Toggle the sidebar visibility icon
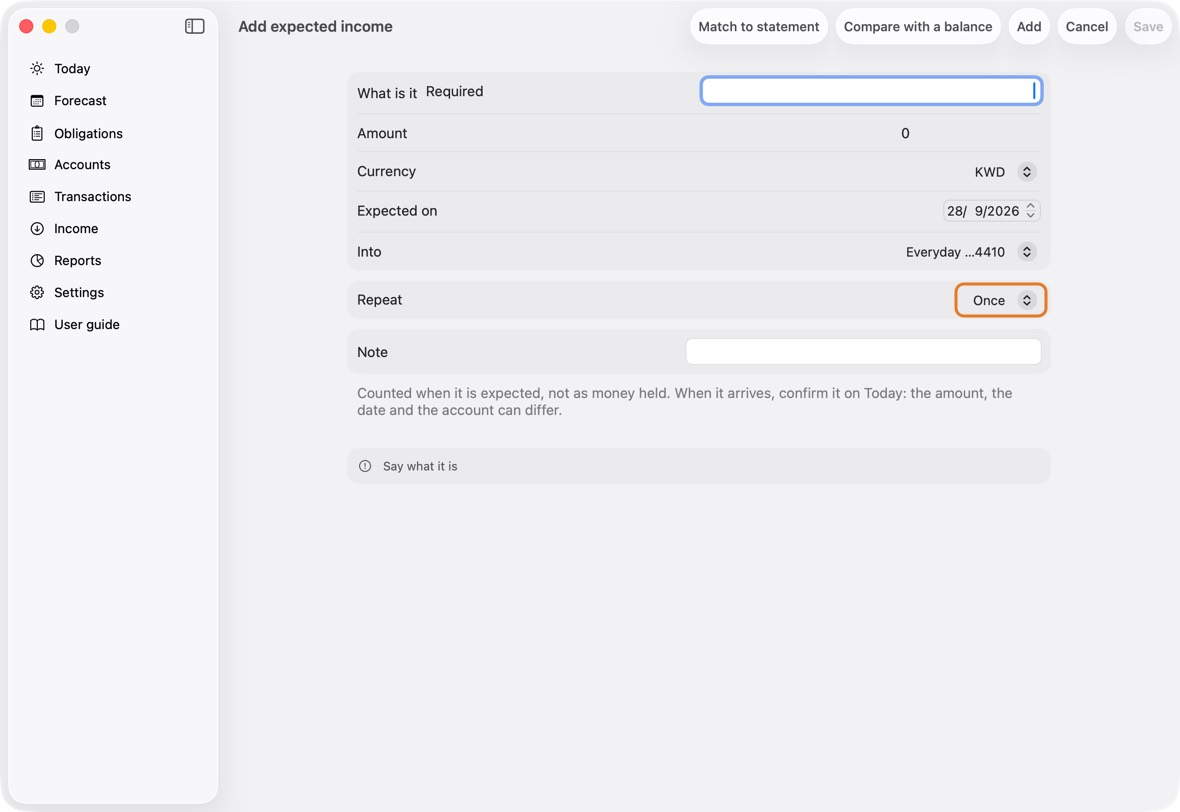The width and height of the screenshot is (1180, 812). [x=194, y=26]
